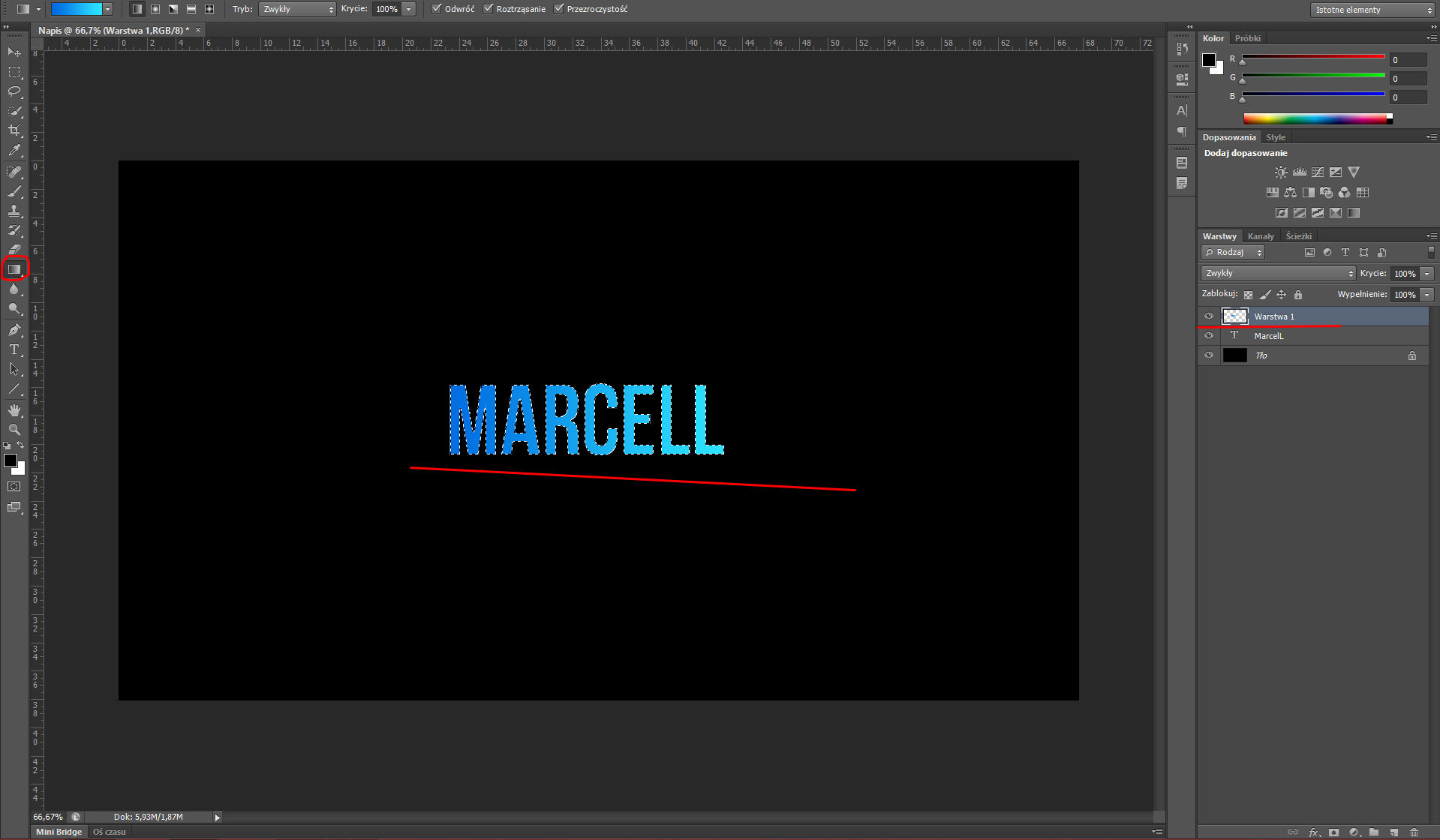Select the Zoom tool
The image size is (1440, 840).
pos(14,430)
